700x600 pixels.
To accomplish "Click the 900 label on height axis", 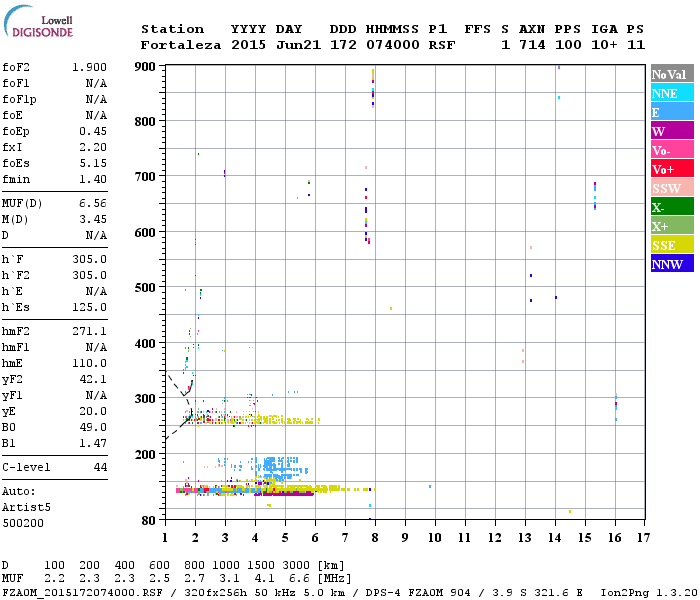I will (146, 67).
